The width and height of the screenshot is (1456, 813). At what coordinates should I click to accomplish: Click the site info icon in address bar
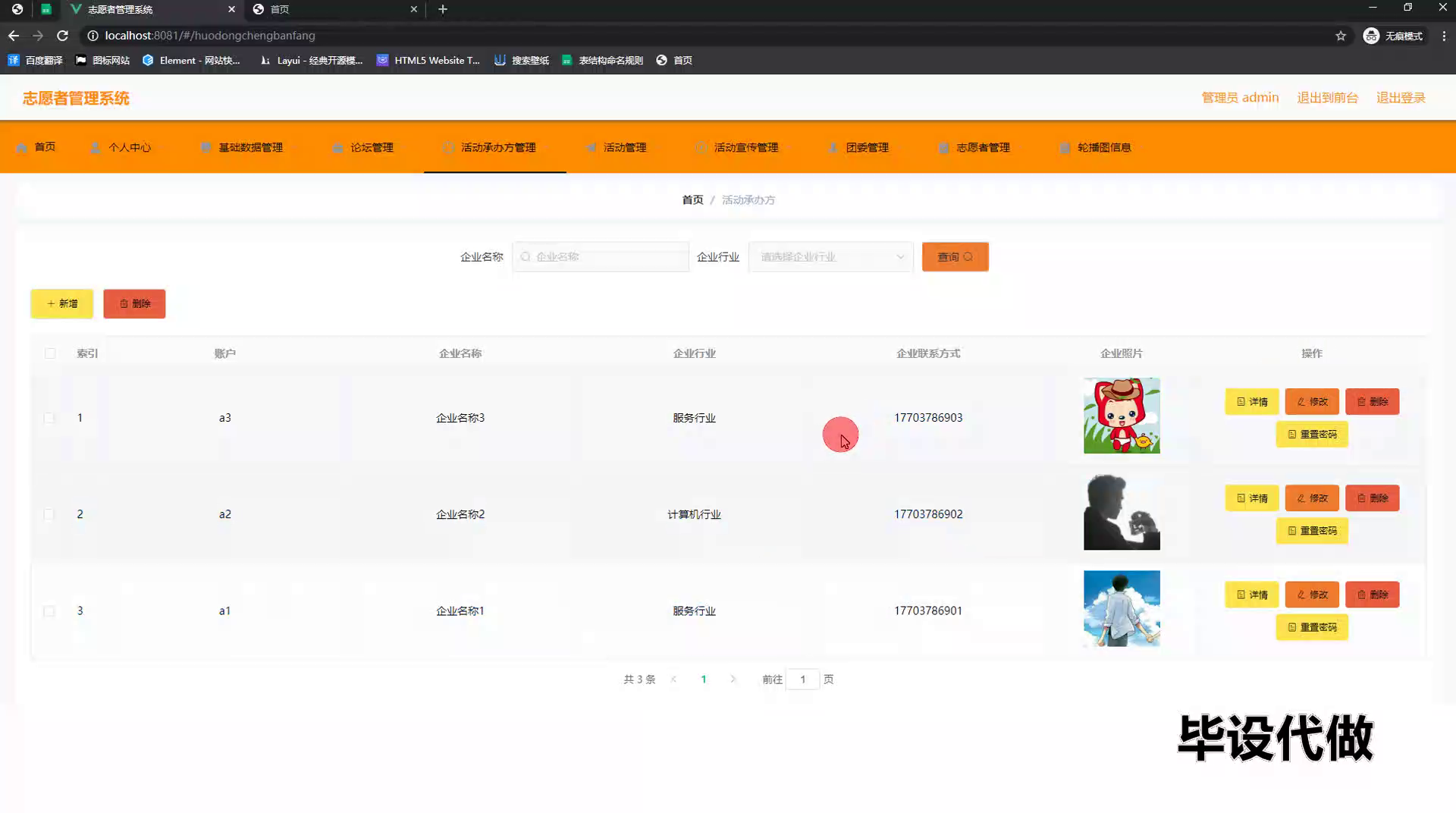coord(93,36)
